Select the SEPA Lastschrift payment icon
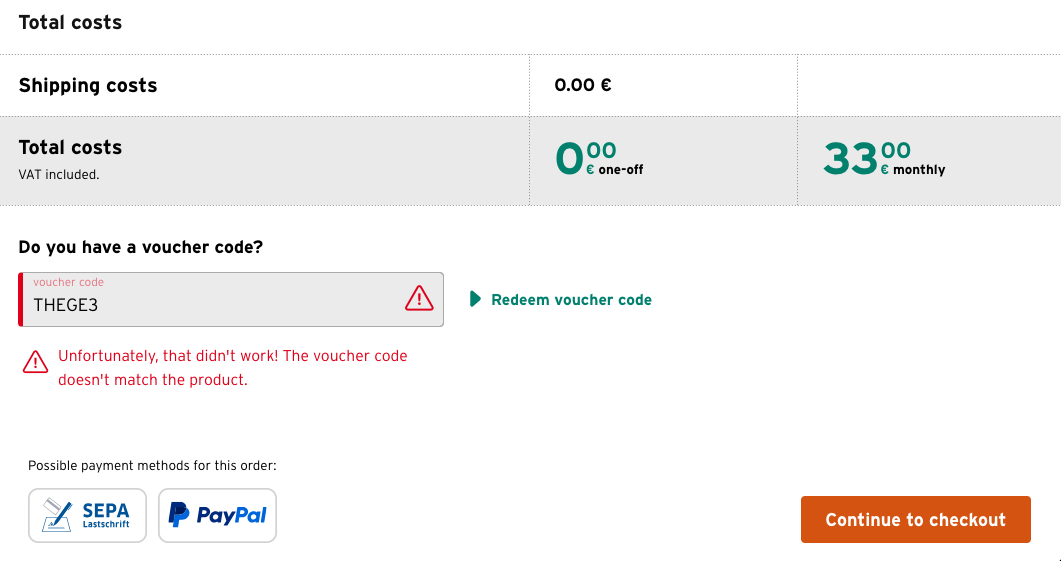Screen dimensions: 1061x561 coord(87,515)
